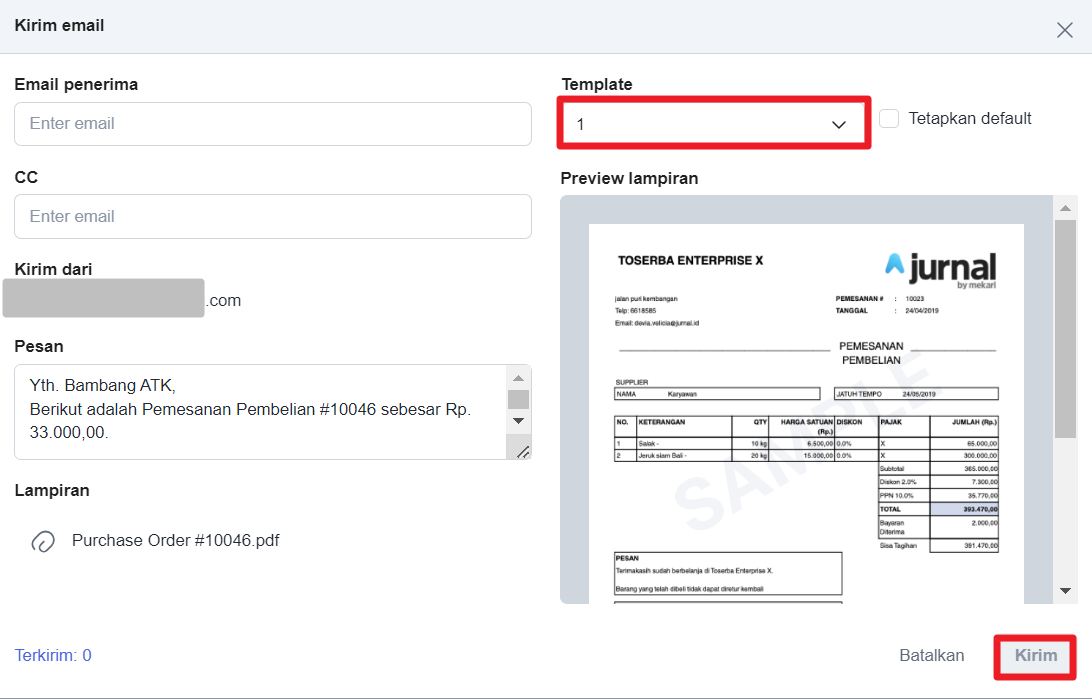This screenshot has height=699, width=1092.
Task: Focus the CC email field
Action: coord(272,216)
